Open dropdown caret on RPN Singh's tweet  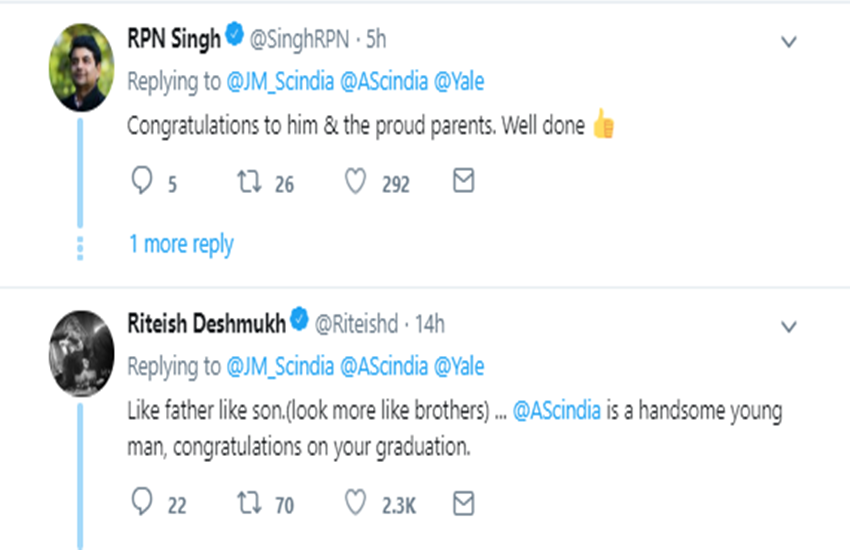(x=788, y=42)
